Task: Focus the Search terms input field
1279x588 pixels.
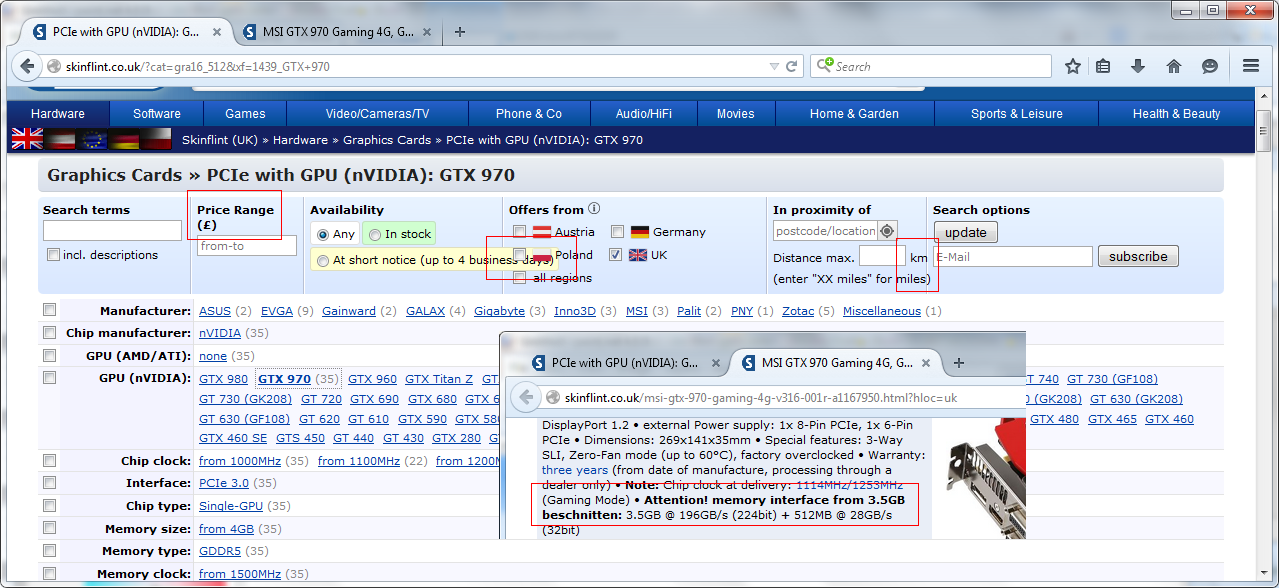Action: [x=112, y=231]
